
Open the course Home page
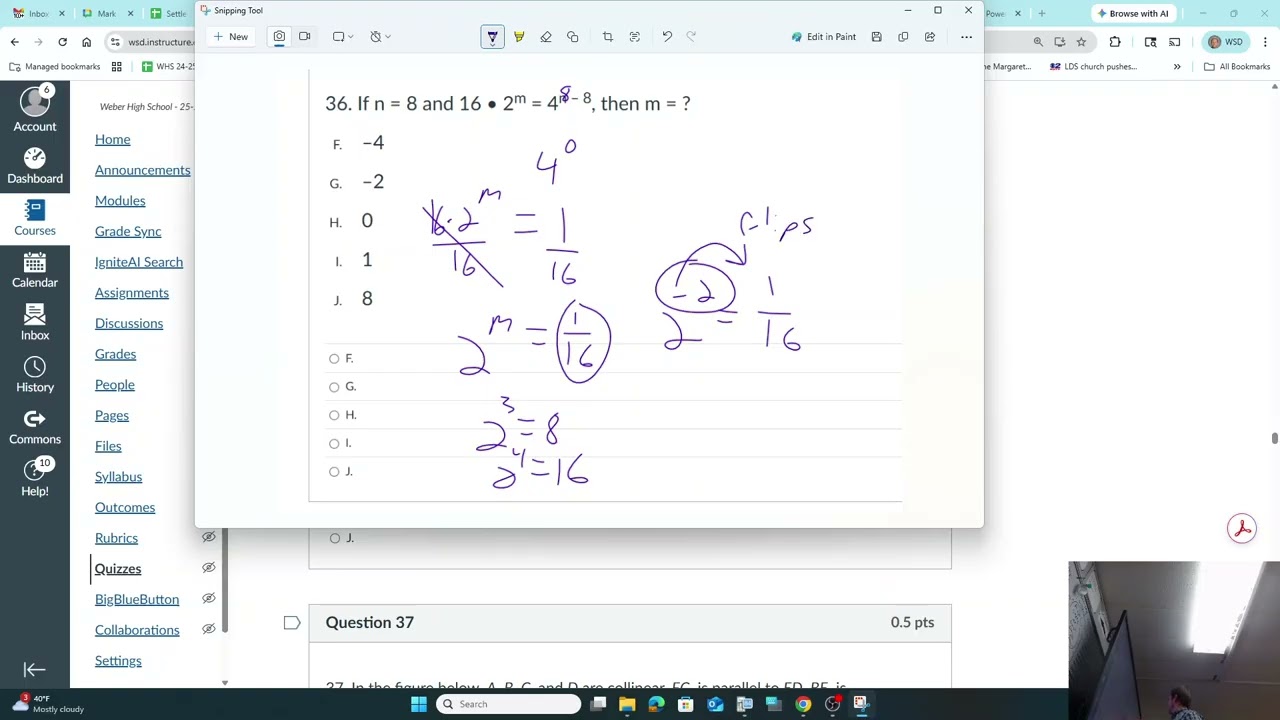point(112,140)
